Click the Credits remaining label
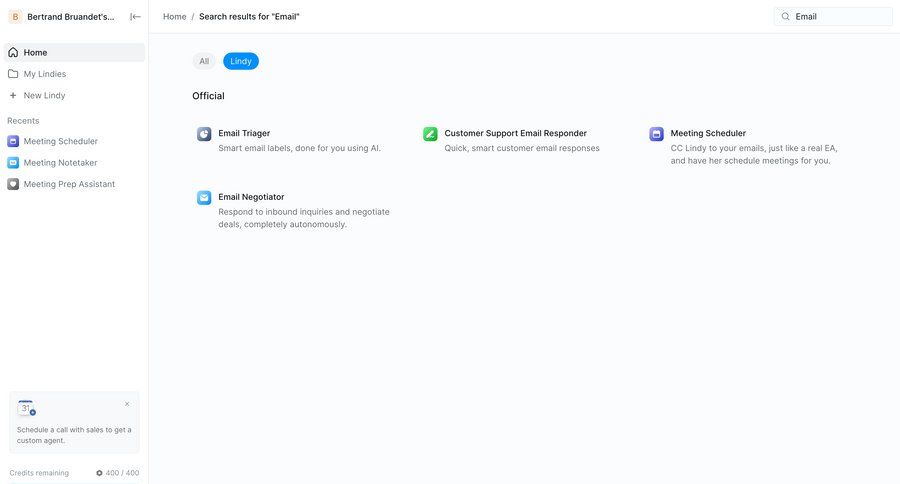This screenshot has width=900, height=484. click(39, 473)
